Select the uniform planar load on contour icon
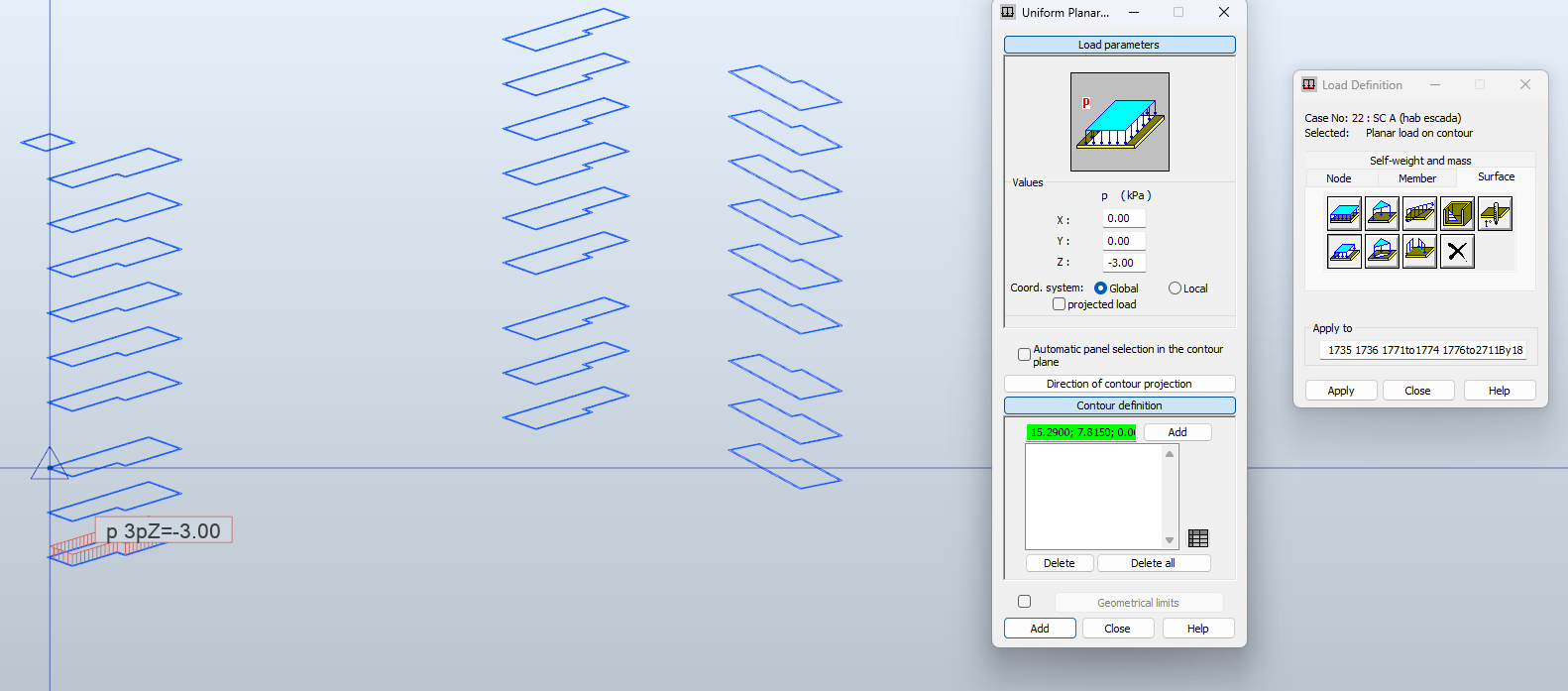Viewport: 1568px width, 691px height. tap(1344, 251)
